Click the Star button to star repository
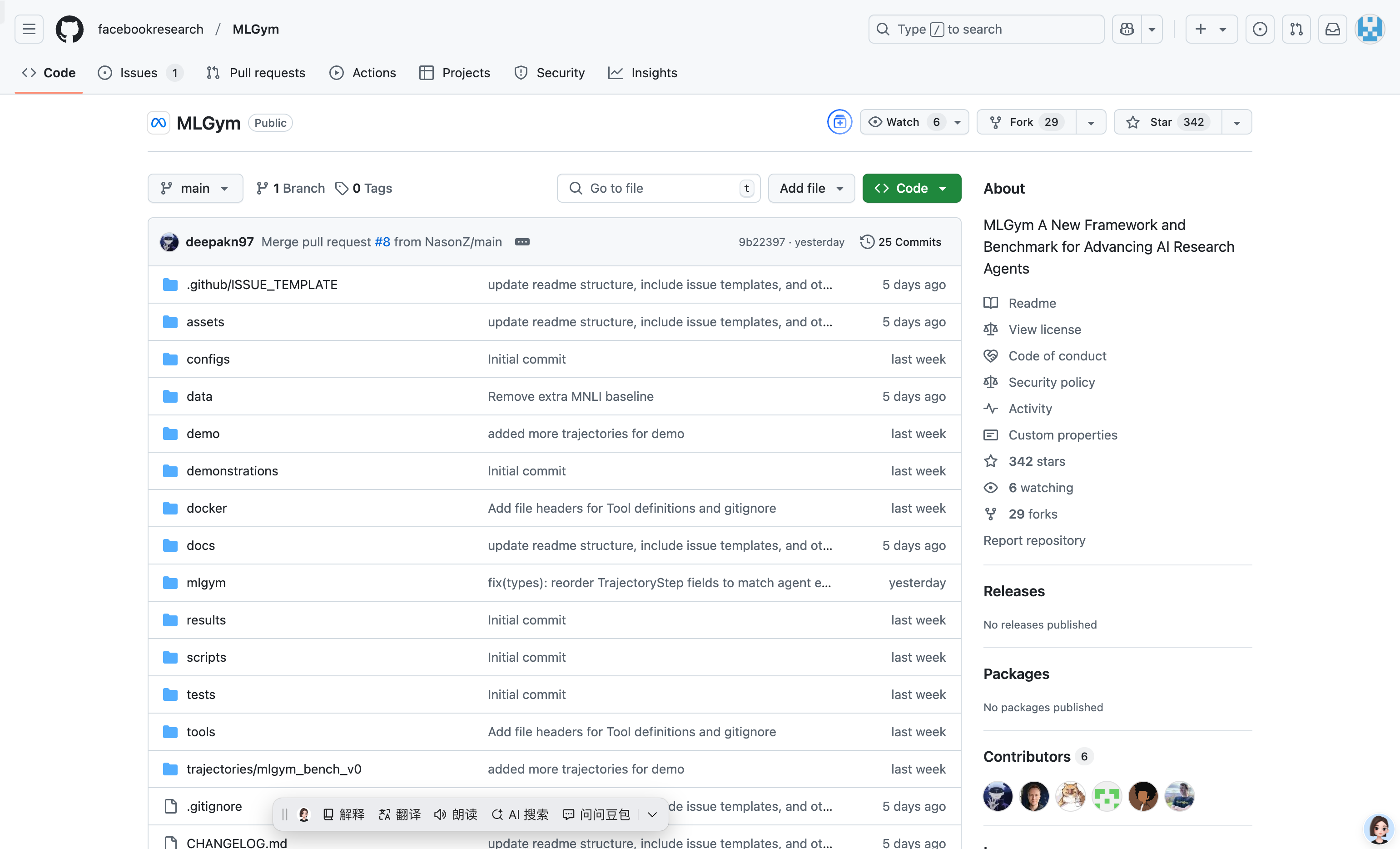The image size is (1400, 849). [x=1167, y=122]
